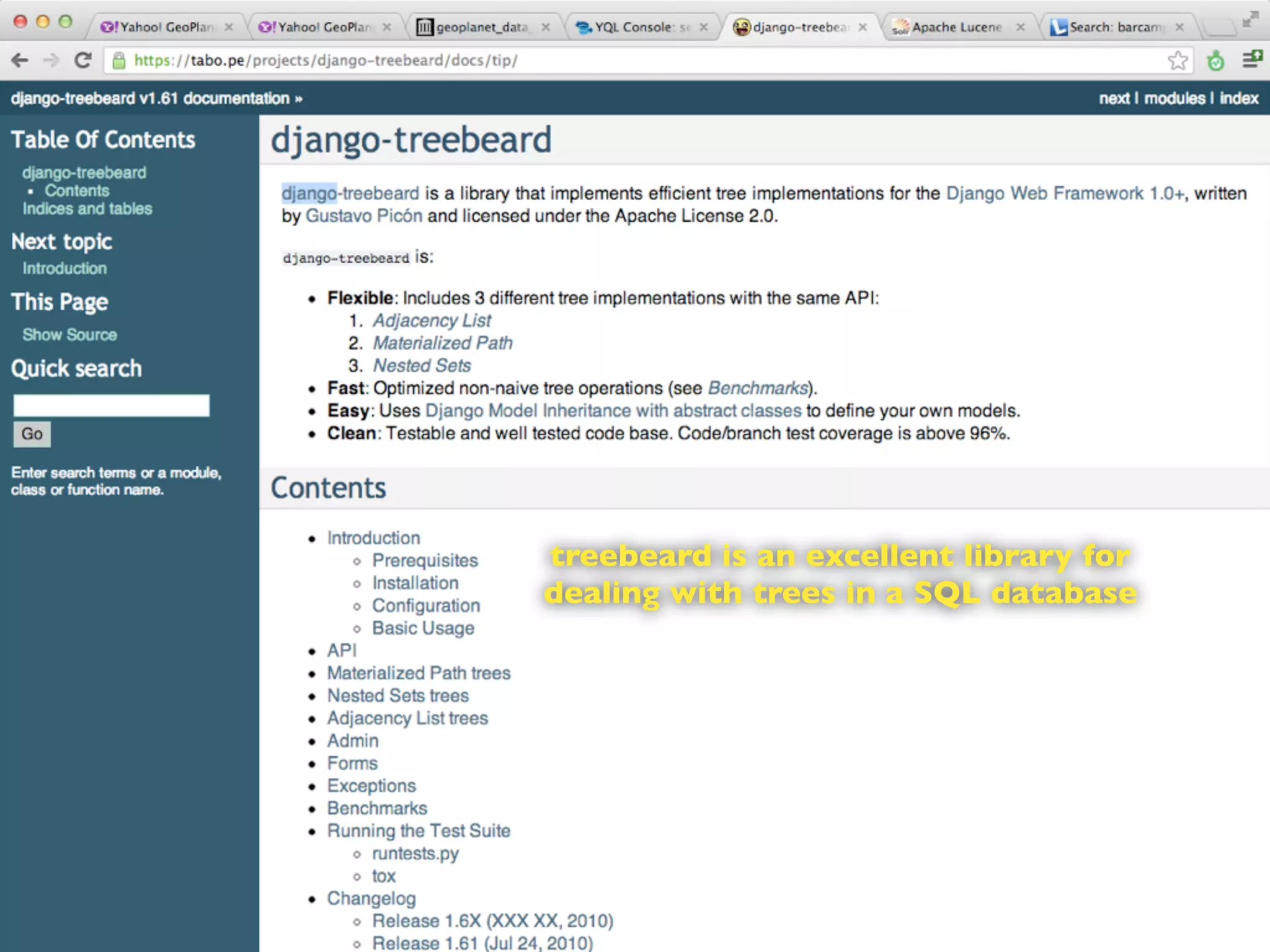
Task: Open Contents in sidebar table of contents
Action: (77, 190)
